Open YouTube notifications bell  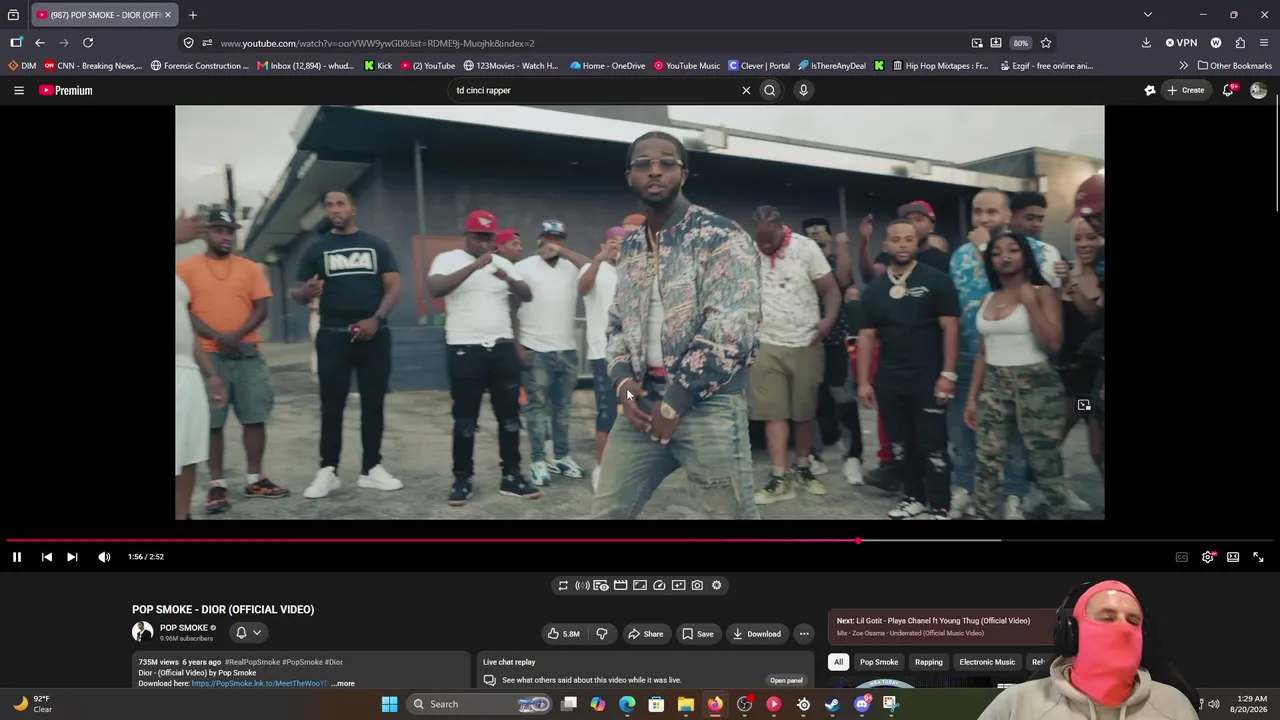tap(1228, 90)
